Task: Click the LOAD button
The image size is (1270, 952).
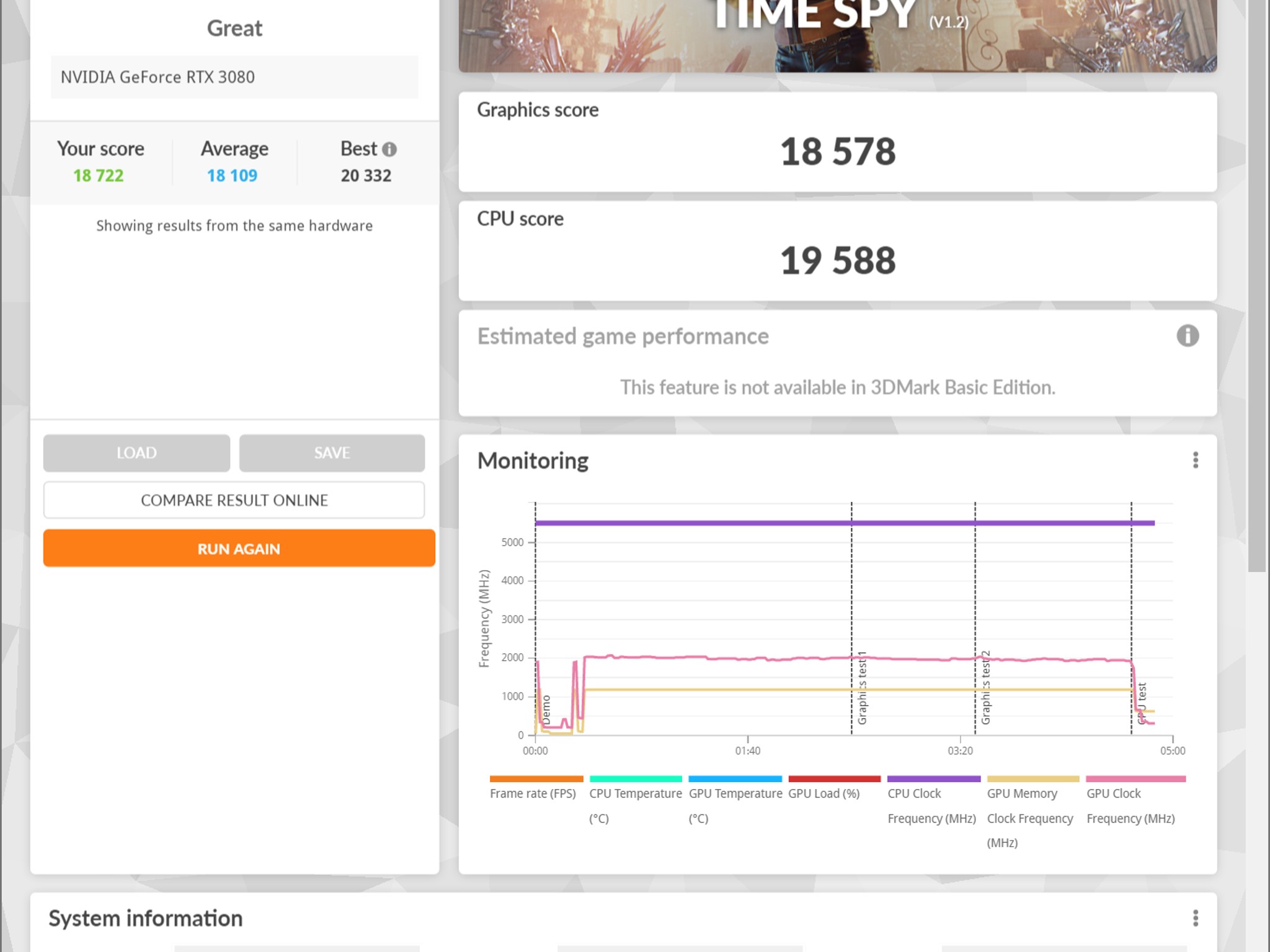Action: (136, 453)
